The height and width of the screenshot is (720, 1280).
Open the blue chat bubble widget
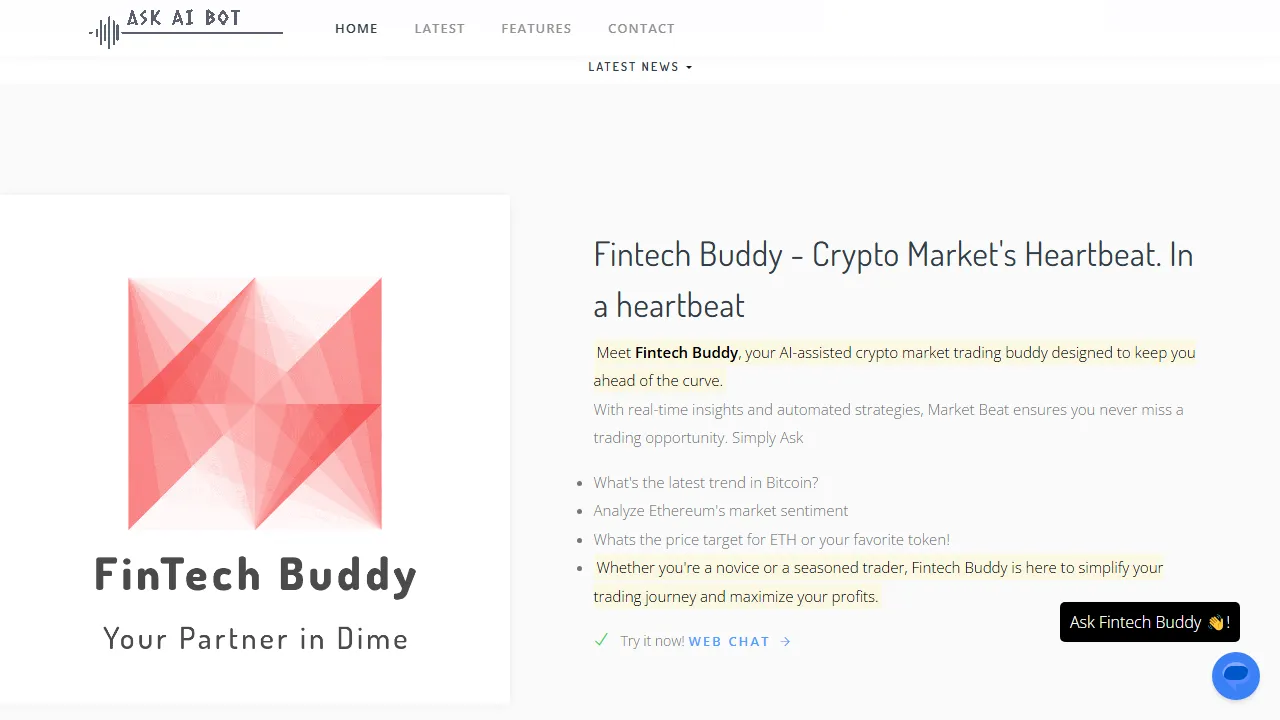tap(1235, 676)
